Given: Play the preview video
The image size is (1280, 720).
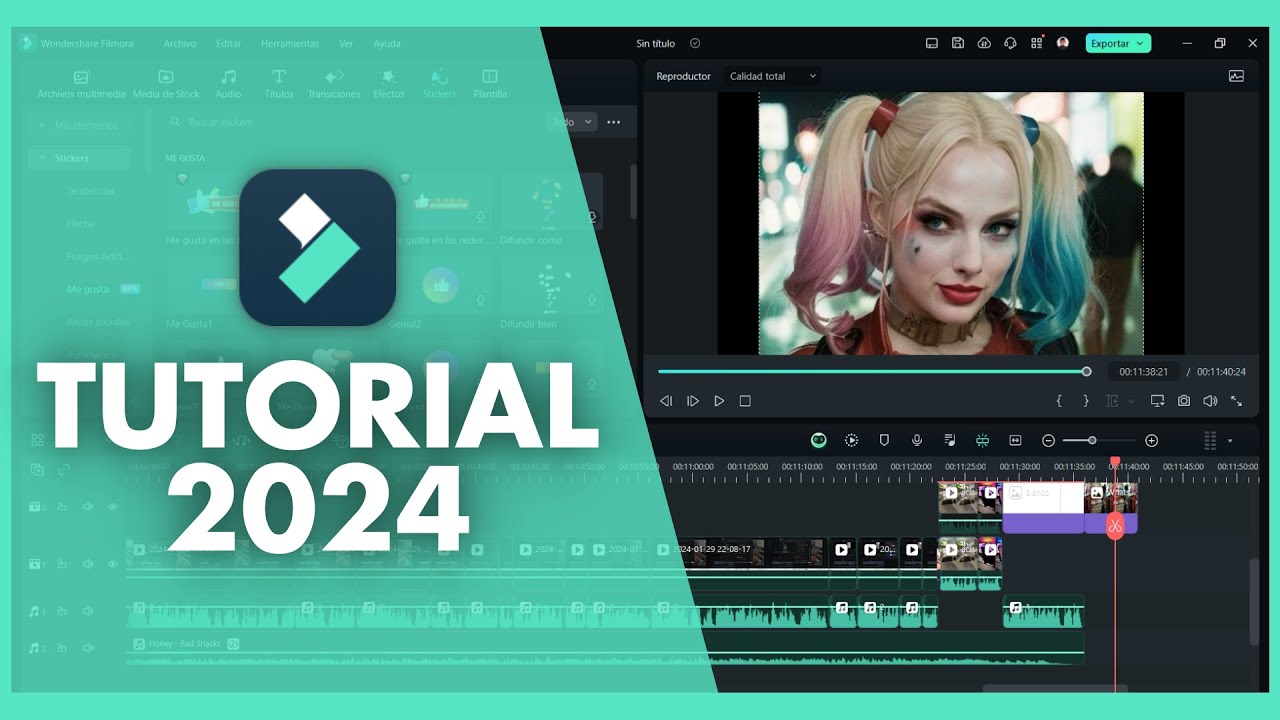Looking at the screenshot, I should coord(719,401).
